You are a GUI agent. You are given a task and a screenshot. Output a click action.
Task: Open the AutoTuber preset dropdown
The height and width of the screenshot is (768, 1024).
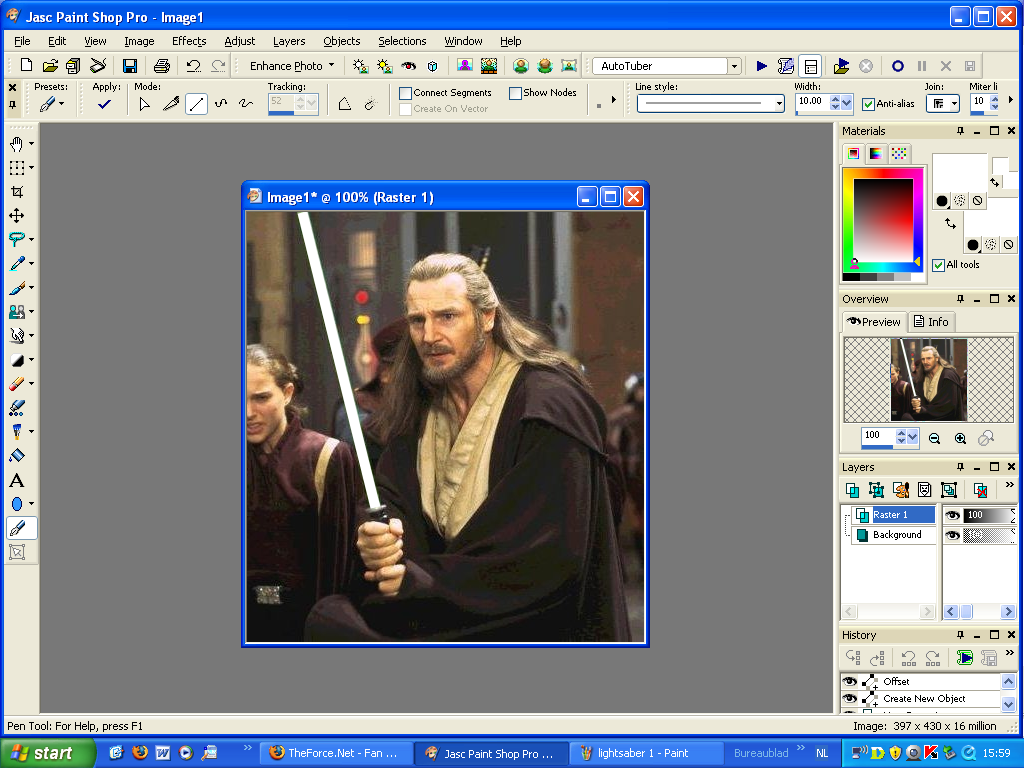coord(732,65)
